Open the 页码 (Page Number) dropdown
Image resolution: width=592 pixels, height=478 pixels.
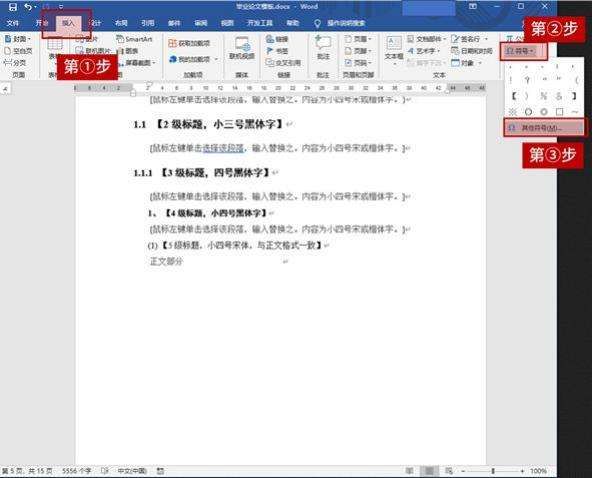pyautogui.click(x=358, y=63)
